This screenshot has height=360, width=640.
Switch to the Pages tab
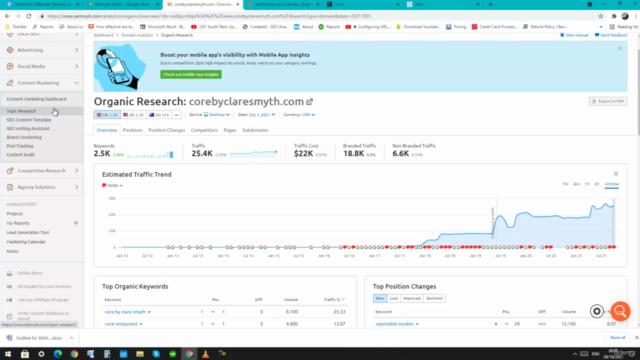pos(230,130)
